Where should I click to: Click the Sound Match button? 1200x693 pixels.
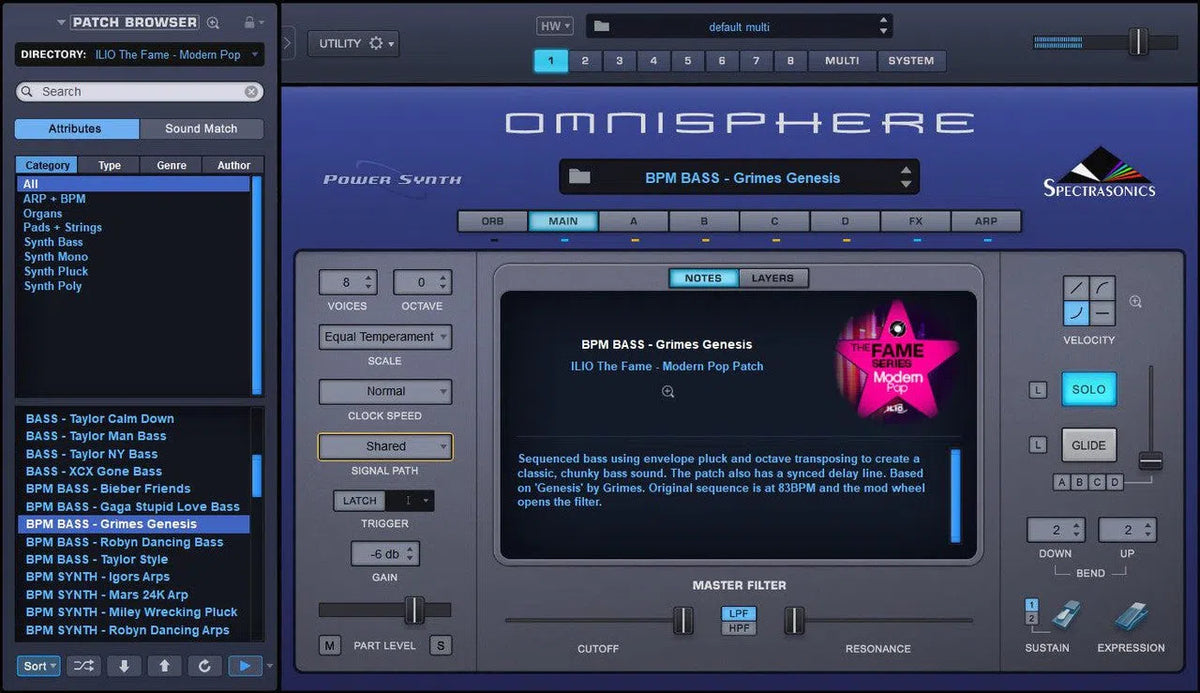(x=201, y=129)
